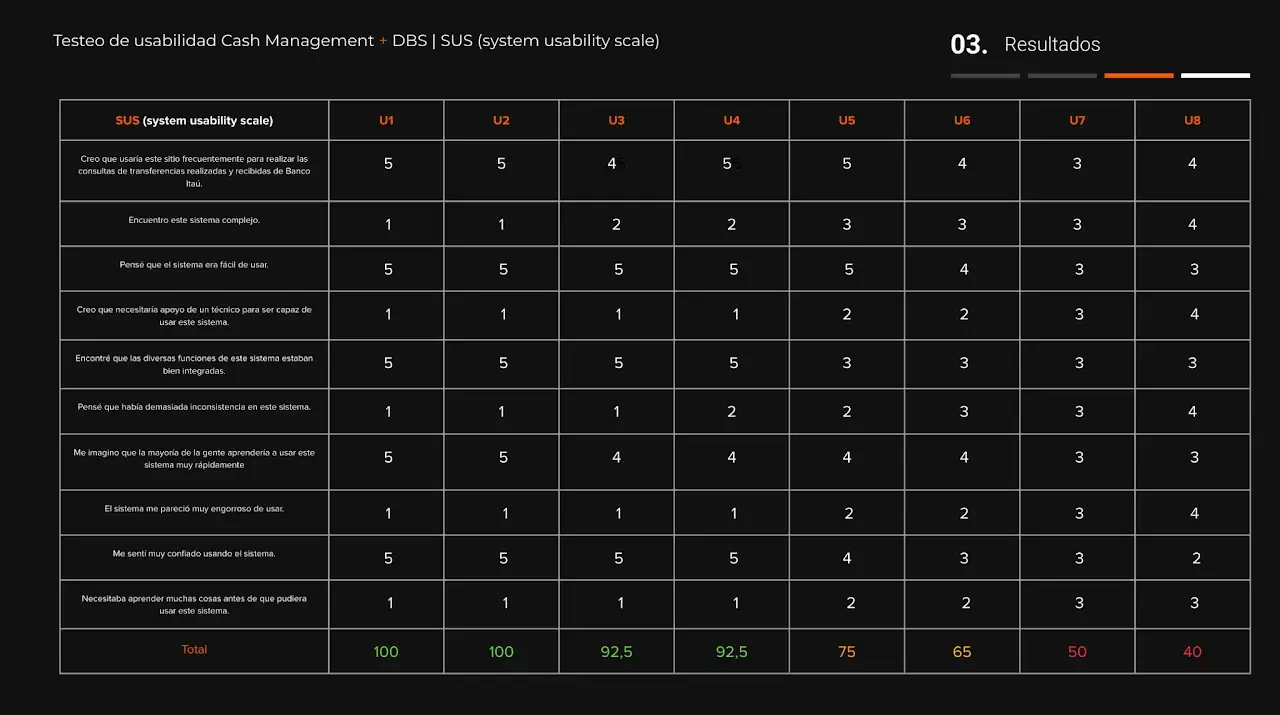Image resolution: width=1280 pixels, height=715 pixels.
Task: Select the U1 column header
Action: [x=386, y=120]
